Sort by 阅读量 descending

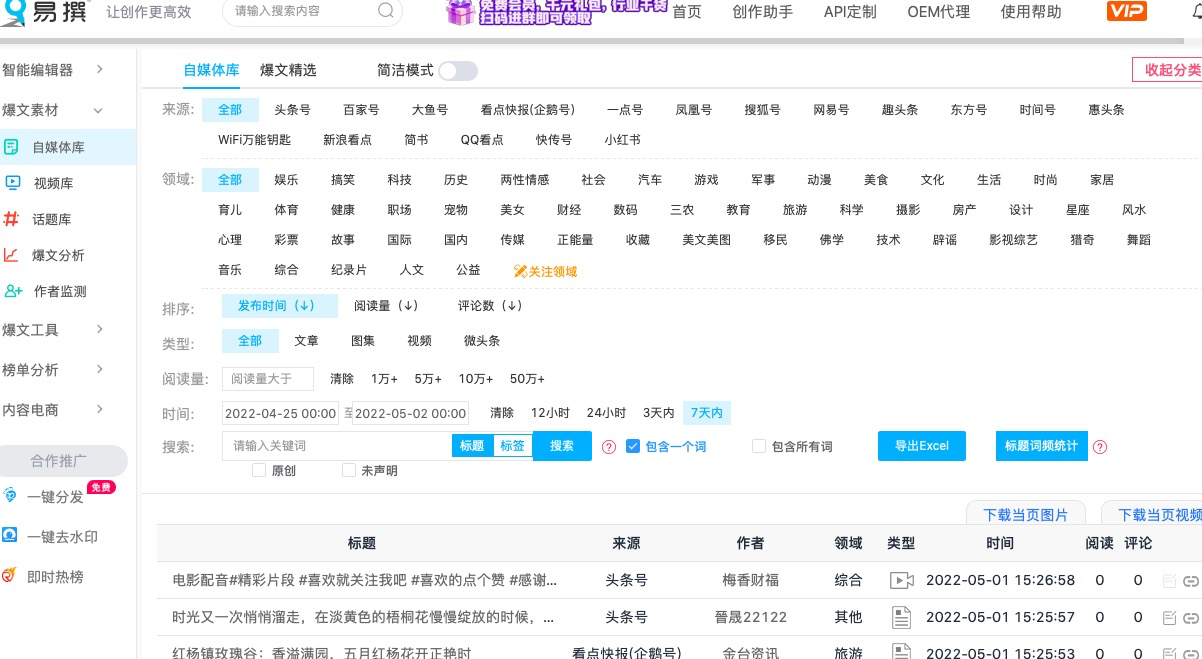pyautogui.click(x=386, y=306)
